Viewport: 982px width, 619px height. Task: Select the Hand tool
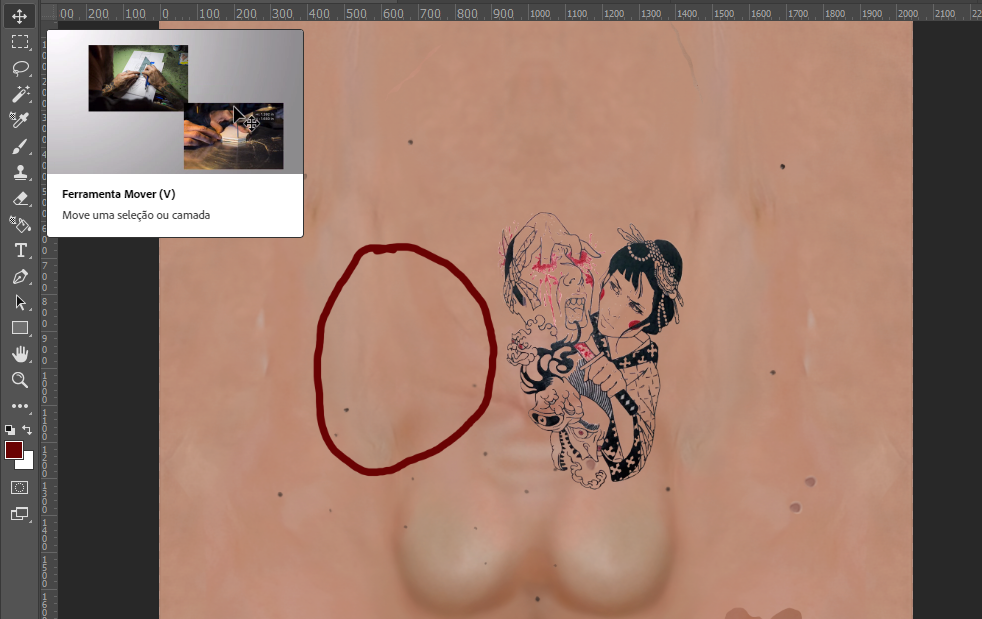(x=20, y=354)
